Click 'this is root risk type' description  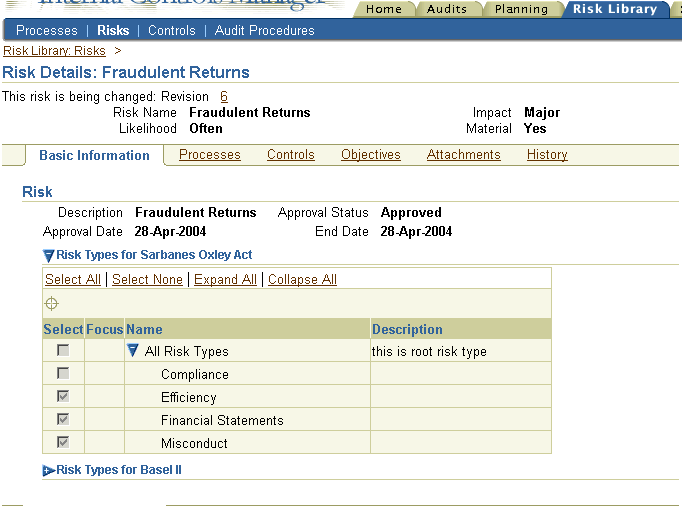point(429,351)
